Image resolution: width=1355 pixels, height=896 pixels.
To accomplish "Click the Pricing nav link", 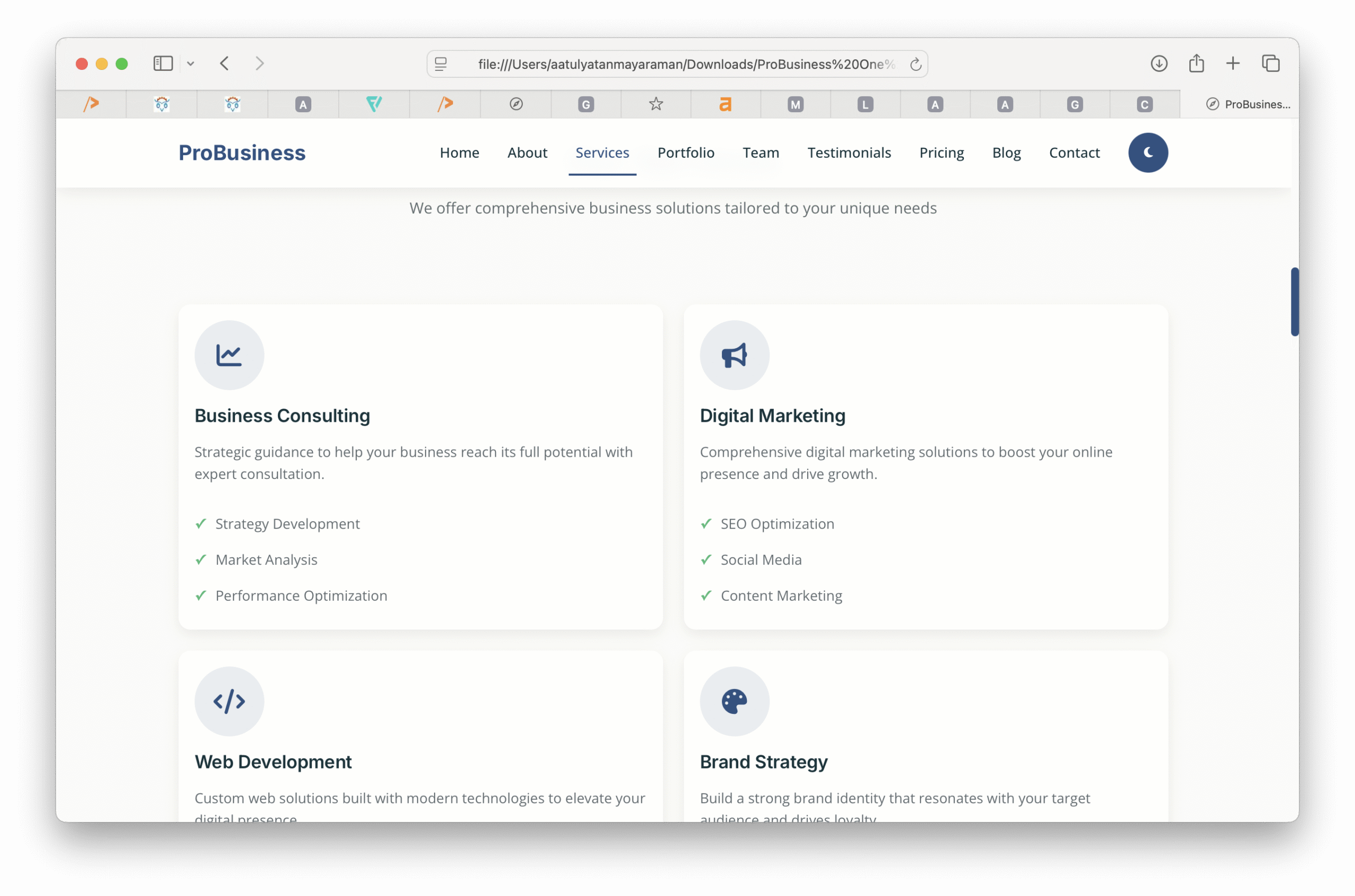I will click(941, 152).
